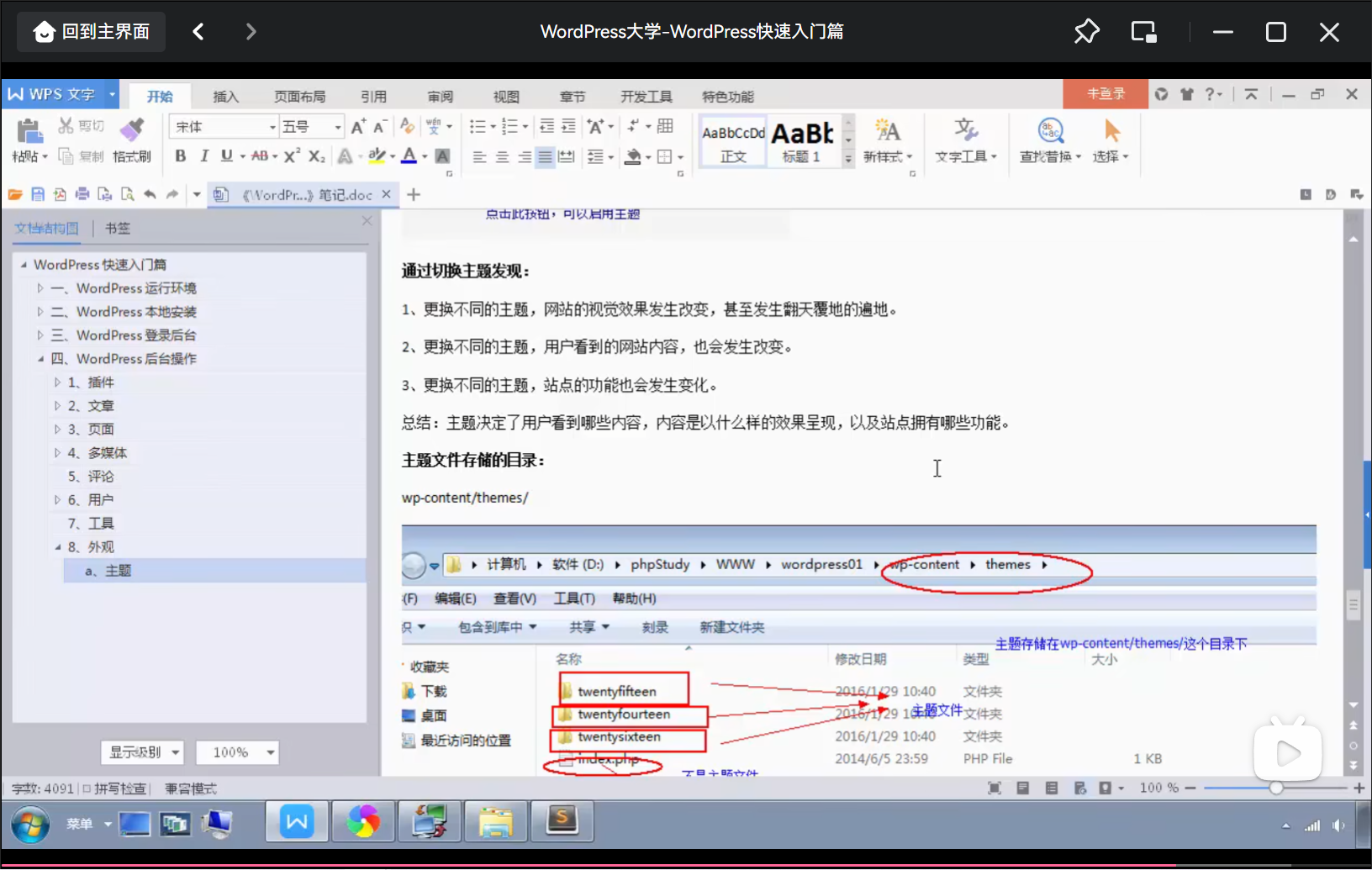
Task: Align text left
Action: (479, 157)
